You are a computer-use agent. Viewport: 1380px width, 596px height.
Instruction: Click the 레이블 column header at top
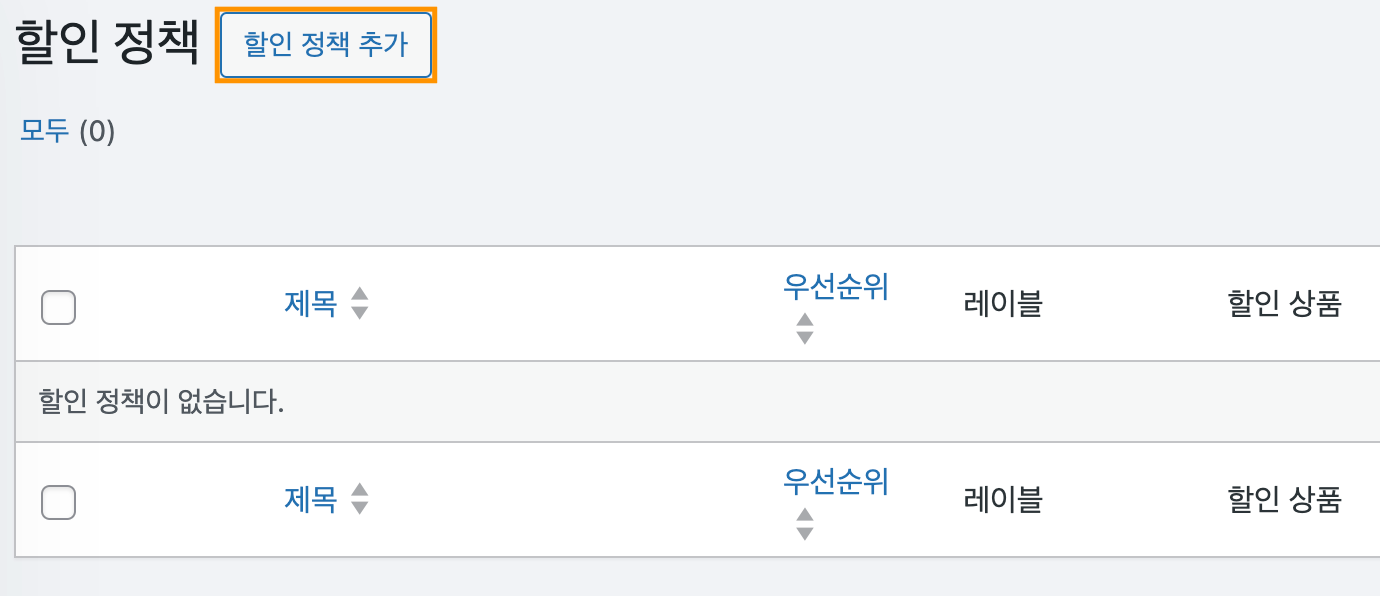1003,304
